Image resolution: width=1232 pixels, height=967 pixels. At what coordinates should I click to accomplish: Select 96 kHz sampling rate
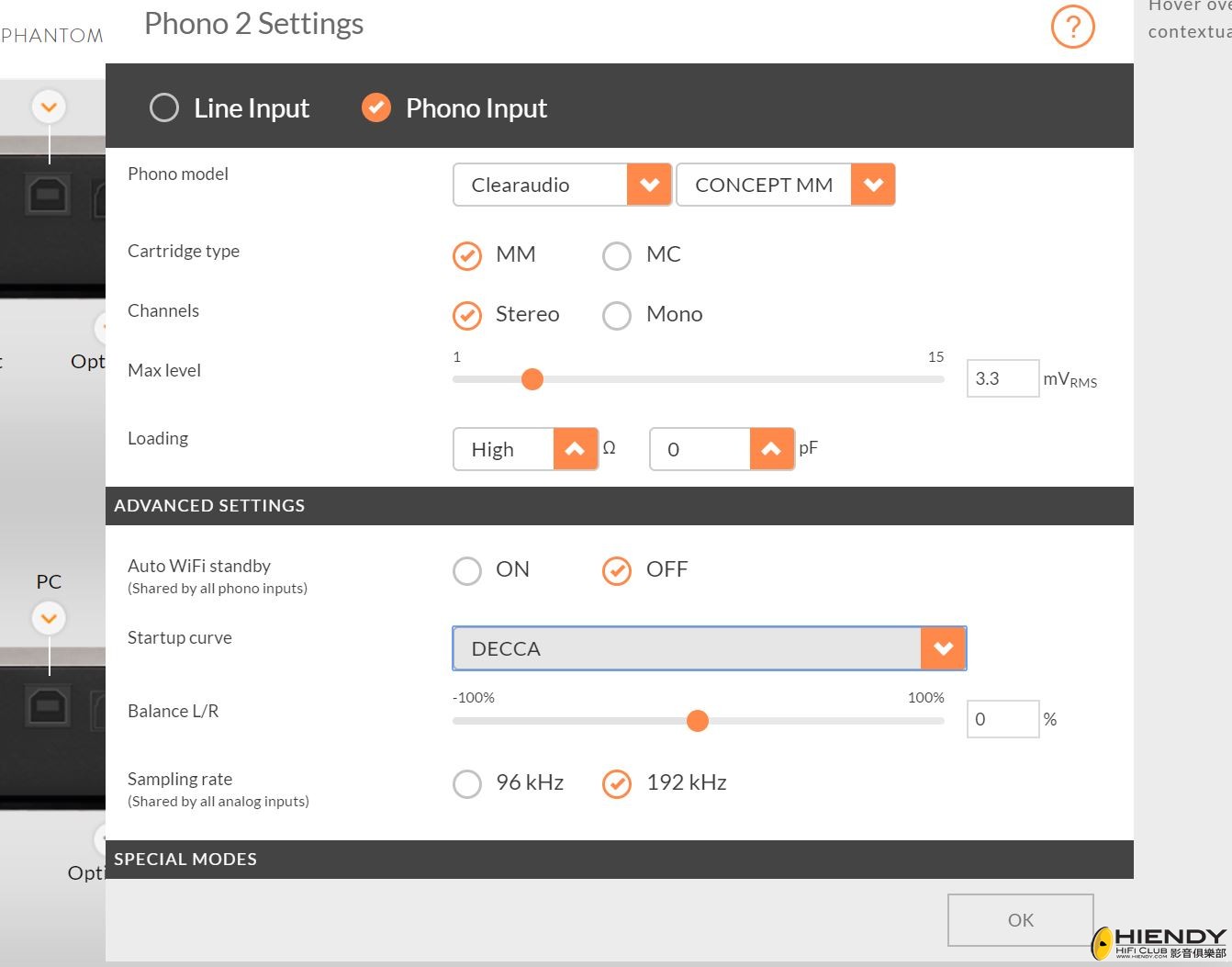(x=467, y=783)
